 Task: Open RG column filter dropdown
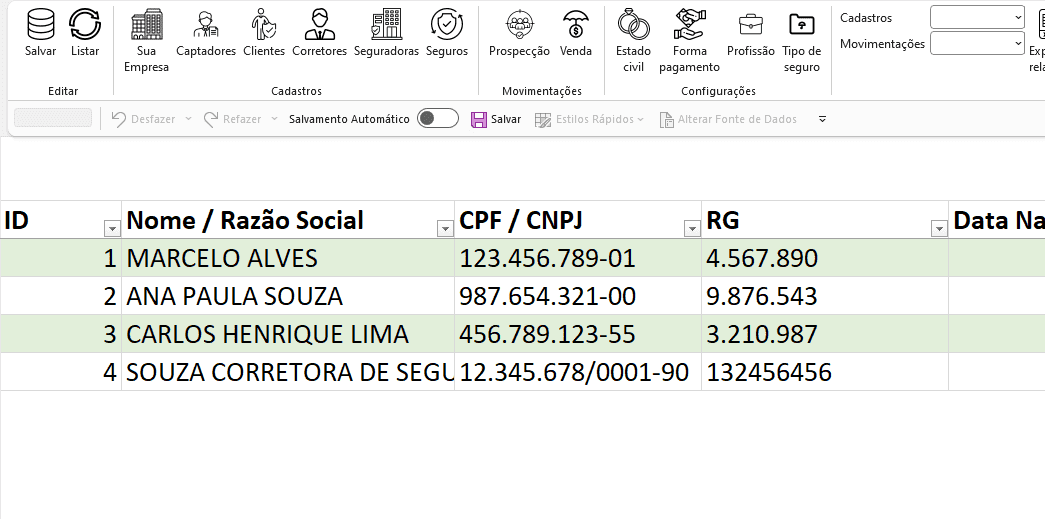[x=938, y=229]
